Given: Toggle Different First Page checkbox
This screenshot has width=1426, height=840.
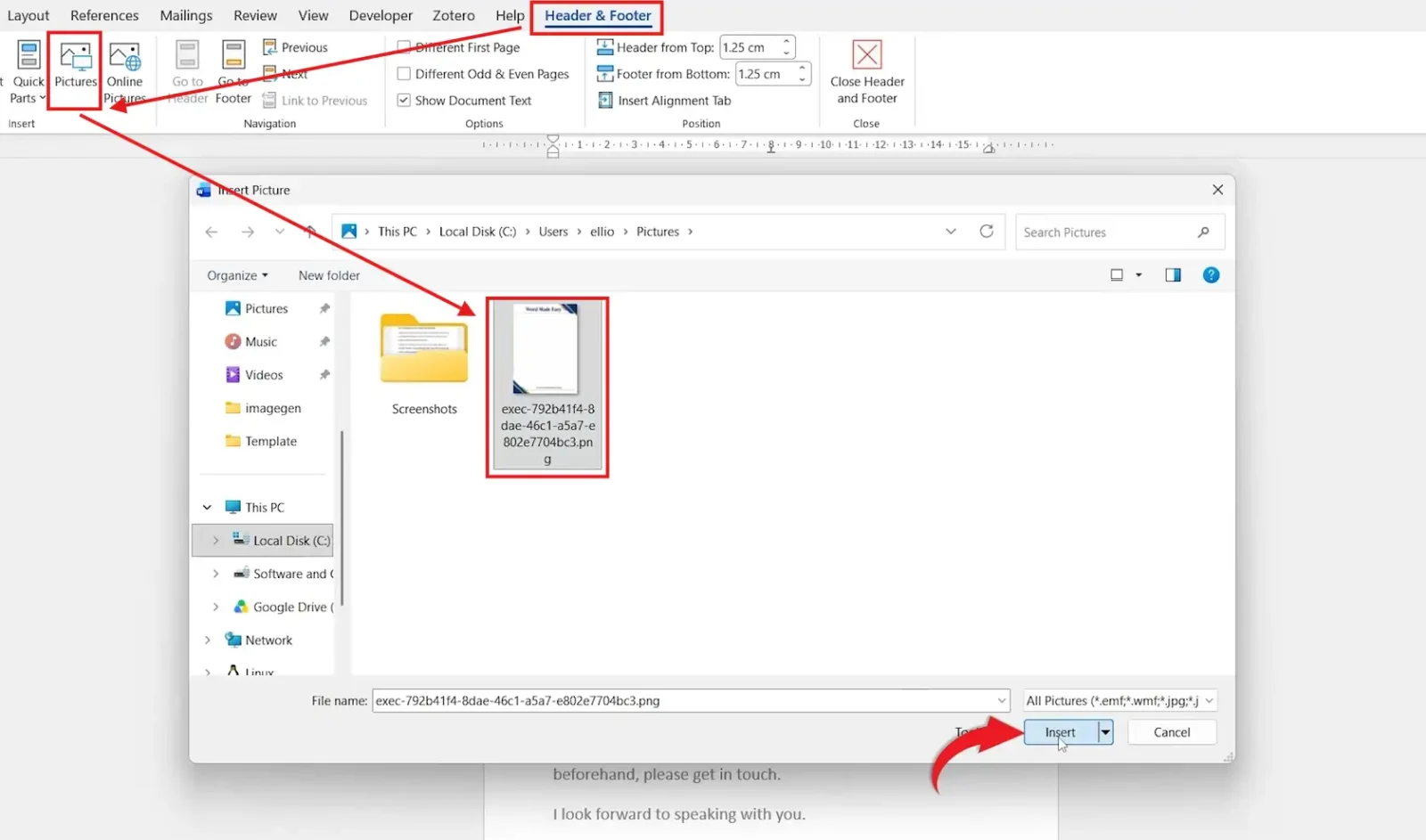Looking at the screenshot, I should click(x=404, y=47).
